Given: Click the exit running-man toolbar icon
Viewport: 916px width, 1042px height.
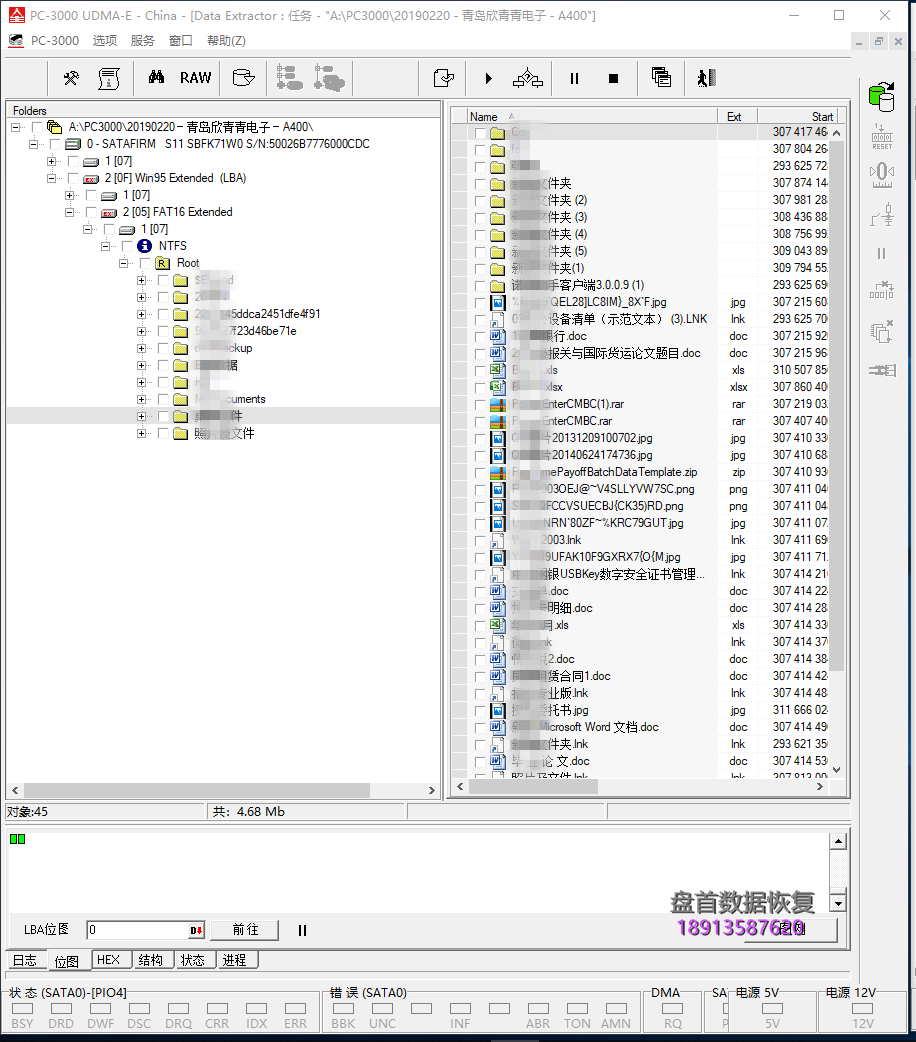Looking at the screenshot, I should pos(707,78).
